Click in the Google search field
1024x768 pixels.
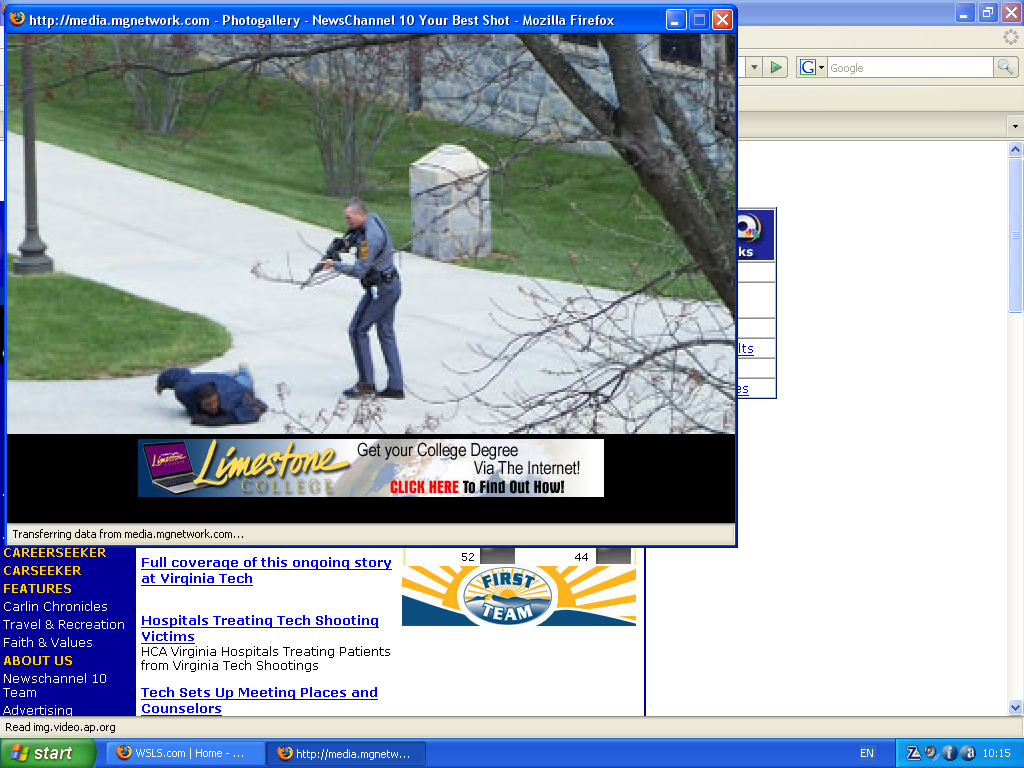(908, 67)
